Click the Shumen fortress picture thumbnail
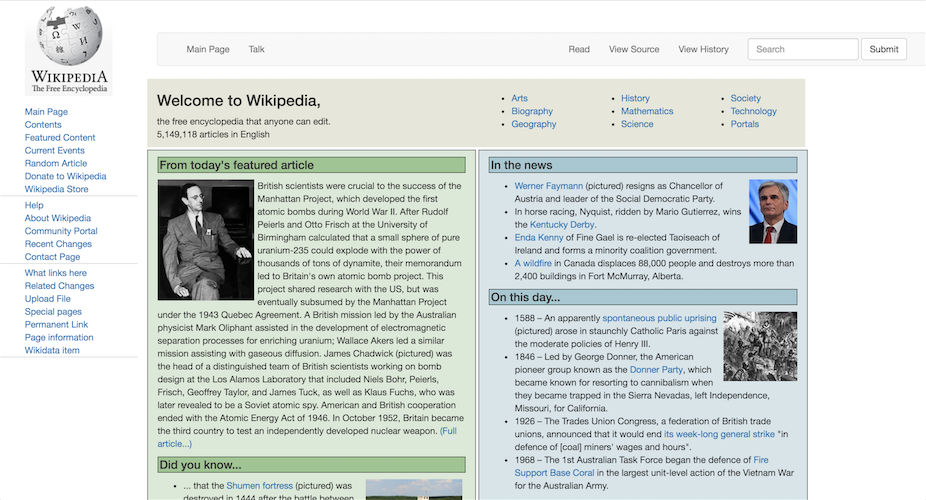The height and width of the screenshot is (500, 926). point(414,490)
